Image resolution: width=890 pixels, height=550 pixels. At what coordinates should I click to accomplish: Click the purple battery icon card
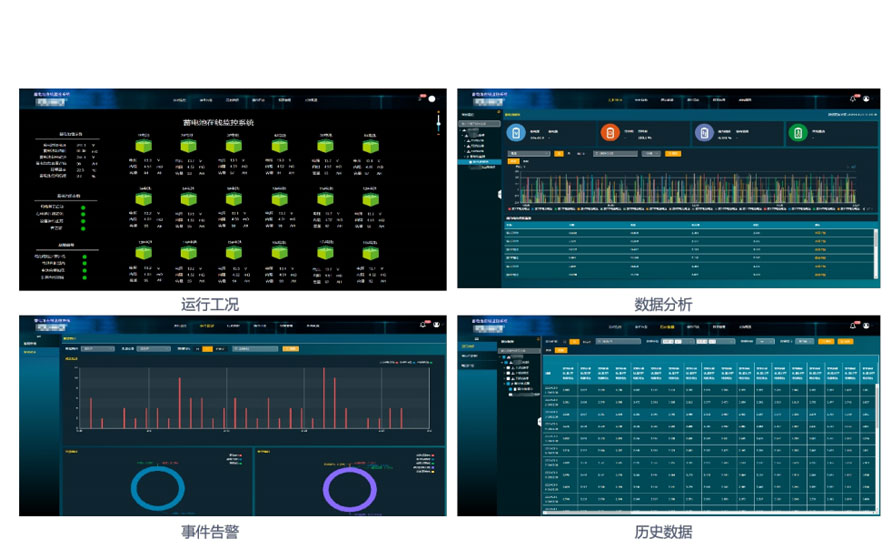pyautogui.click(x=704, y=132)
